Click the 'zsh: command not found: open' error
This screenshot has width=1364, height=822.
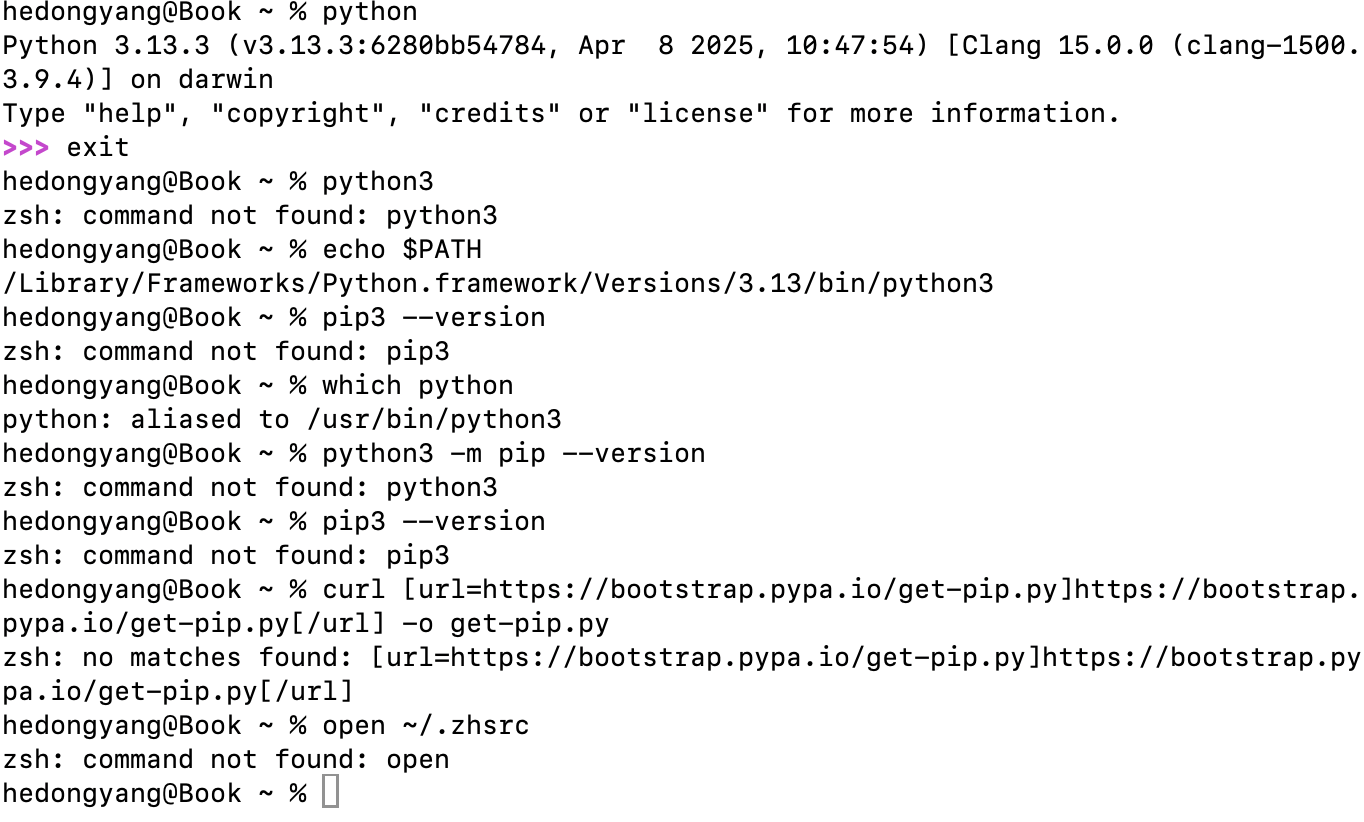tap(226, 759)
